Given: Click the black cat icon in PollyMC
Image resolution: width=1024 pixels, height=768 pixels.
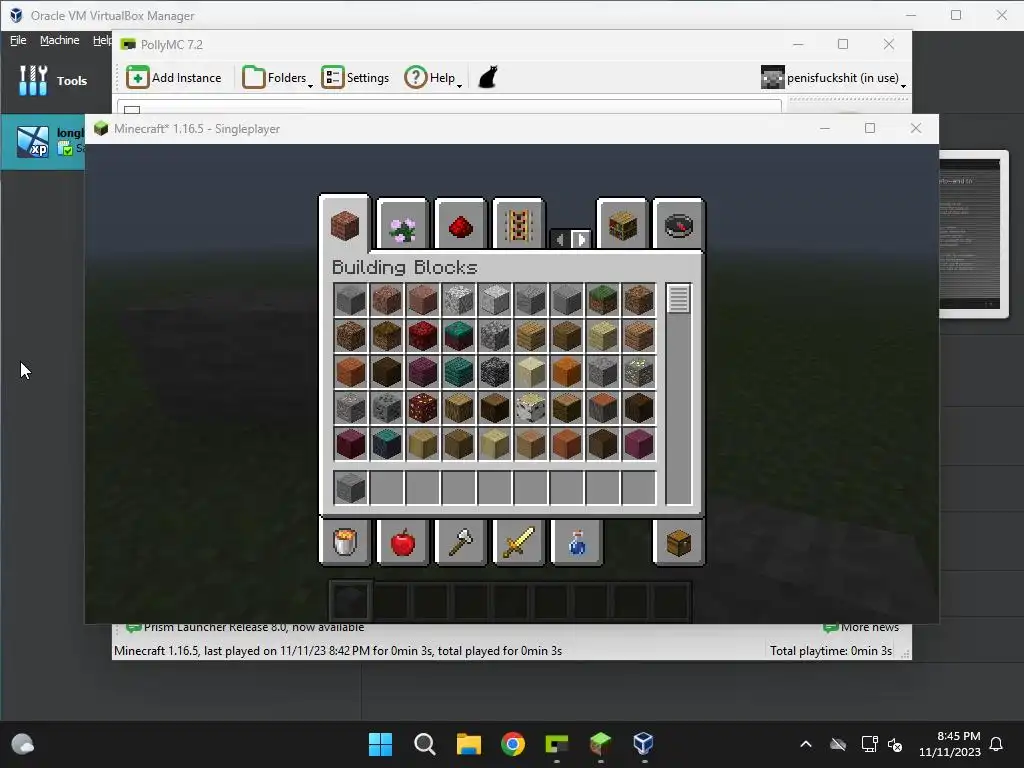Looking at the screenshot, I should [488, 77].
